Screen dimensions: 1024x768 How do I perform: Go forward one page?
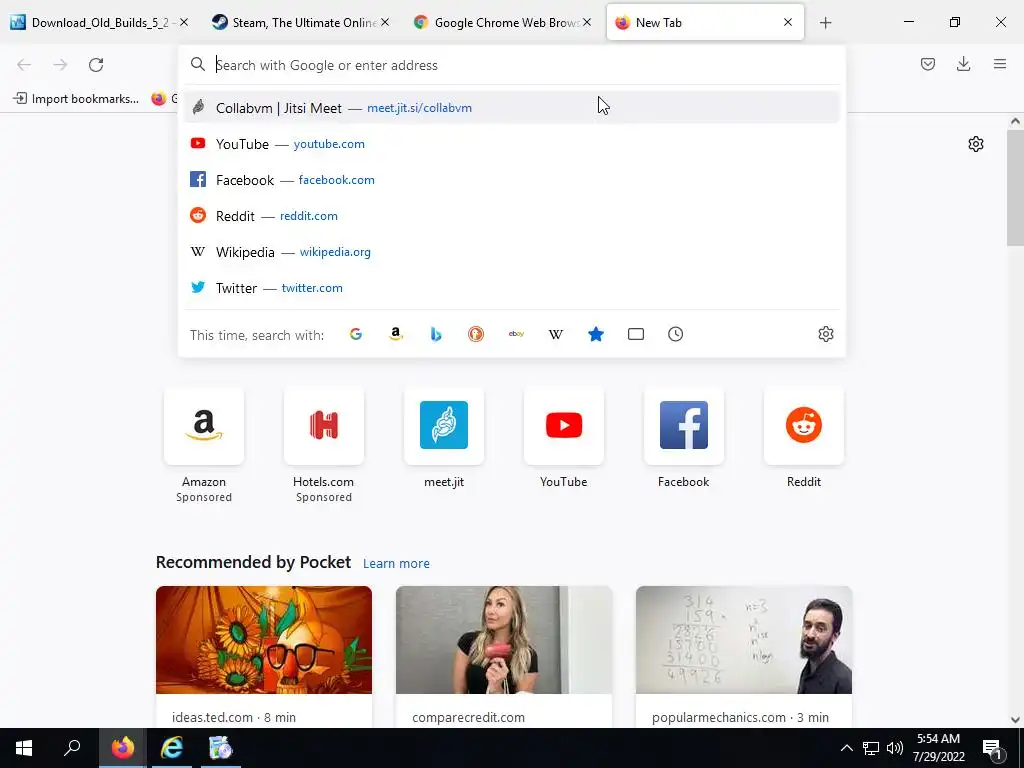tap(60, 65)
